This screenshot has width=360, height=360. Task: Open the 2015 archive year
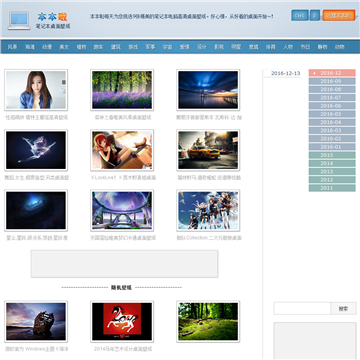point(332,155)
